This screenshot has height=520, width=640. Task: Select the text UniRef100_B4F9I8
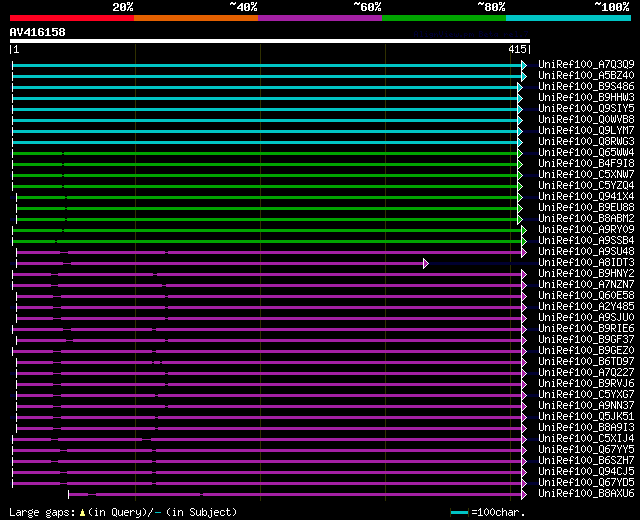coord(586,164)
